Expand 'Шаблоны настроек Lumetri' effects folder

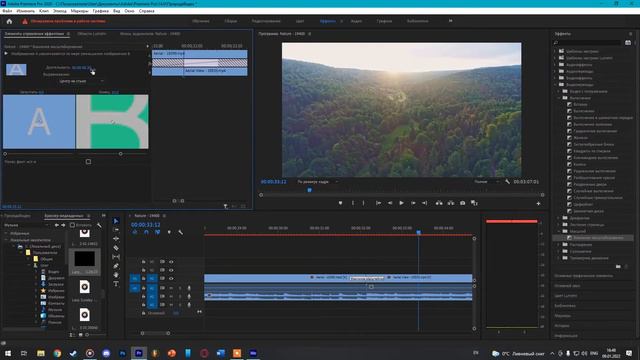[556, 58]
